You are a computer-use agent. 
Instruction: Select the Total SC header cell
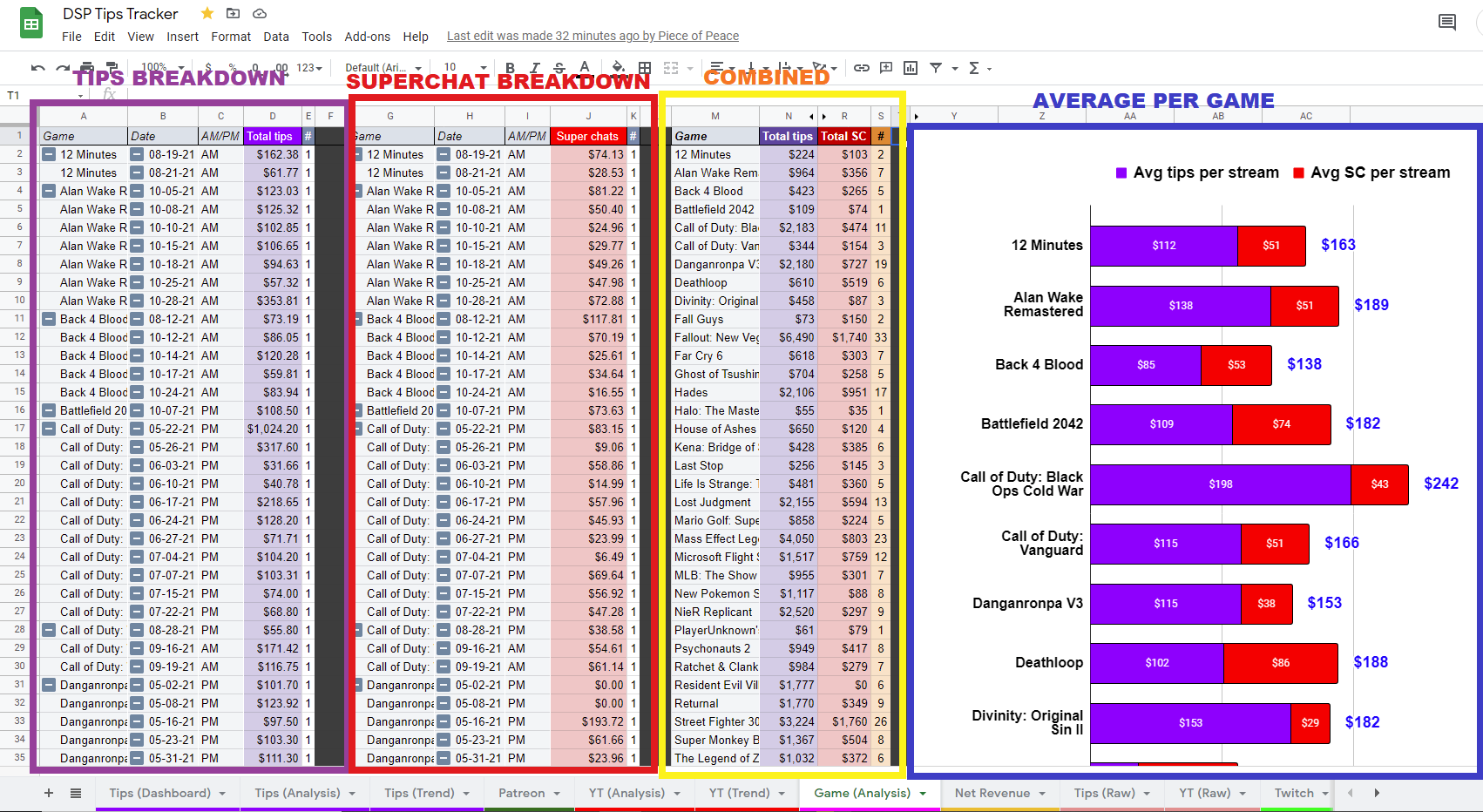coord(843,136)
